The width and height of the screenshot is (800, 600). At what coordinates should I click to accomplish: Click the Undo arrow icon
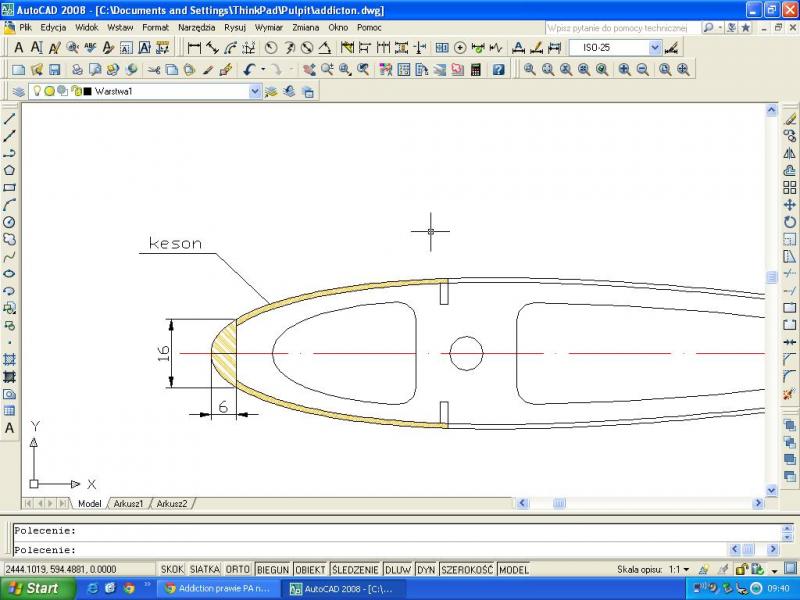pos(249,70)
